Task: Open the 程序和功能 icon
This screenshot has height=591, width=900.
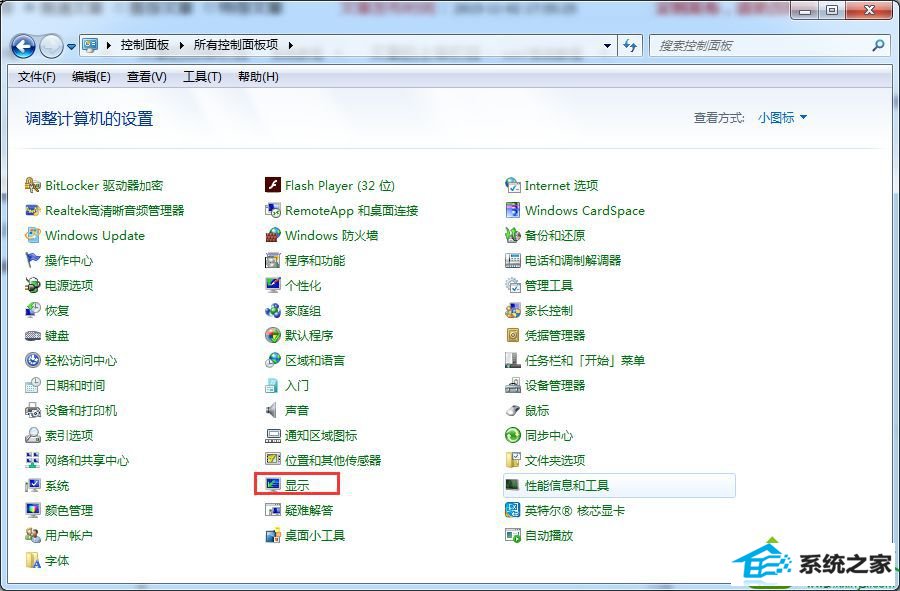Action: [273, 260]
